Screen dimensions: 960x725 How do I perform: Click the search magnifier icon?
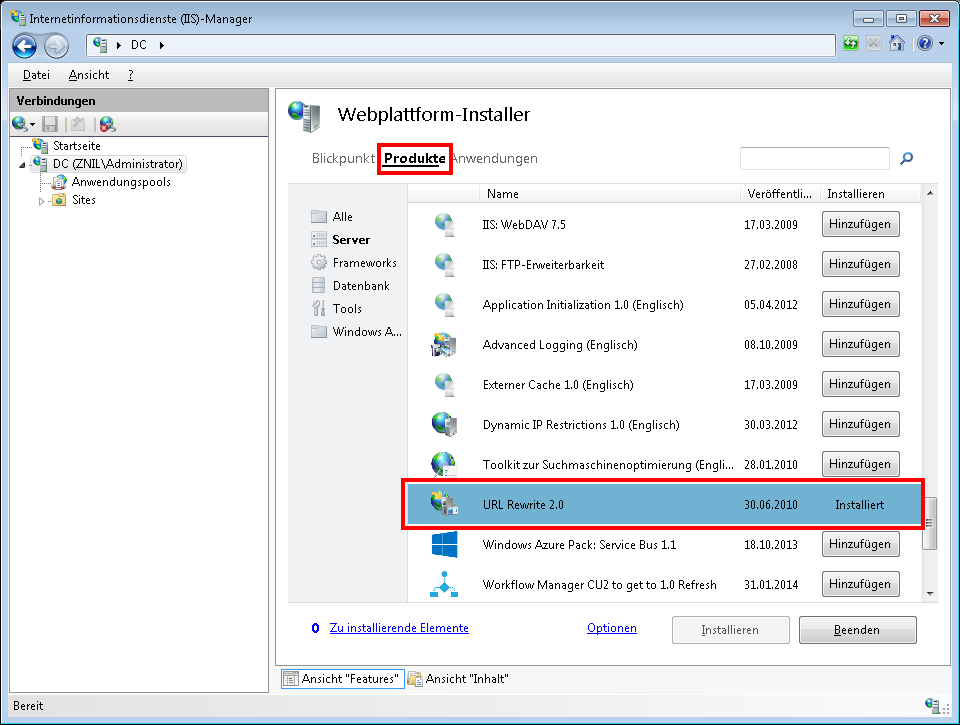point(907,158)
